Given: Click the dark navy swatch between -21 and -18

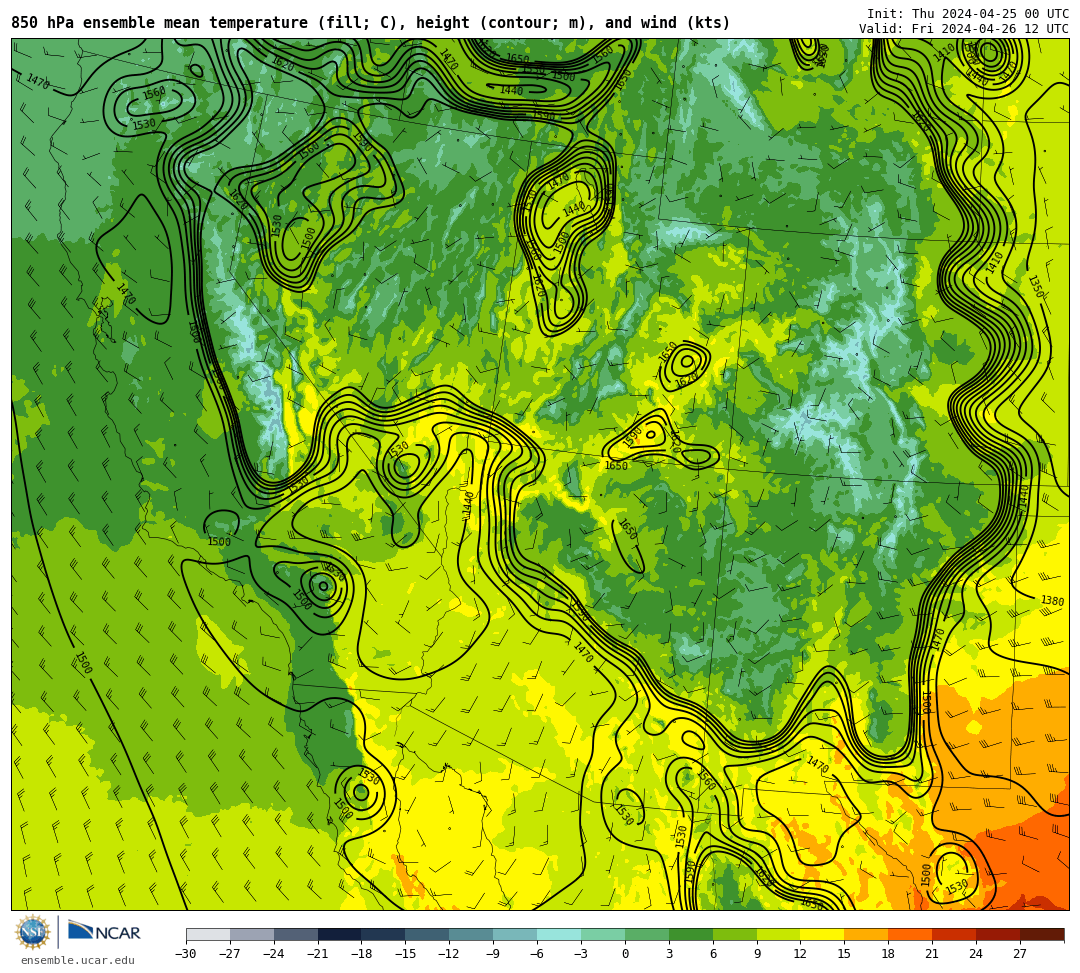Looking at the screenshot, I should tap(340, 934).
